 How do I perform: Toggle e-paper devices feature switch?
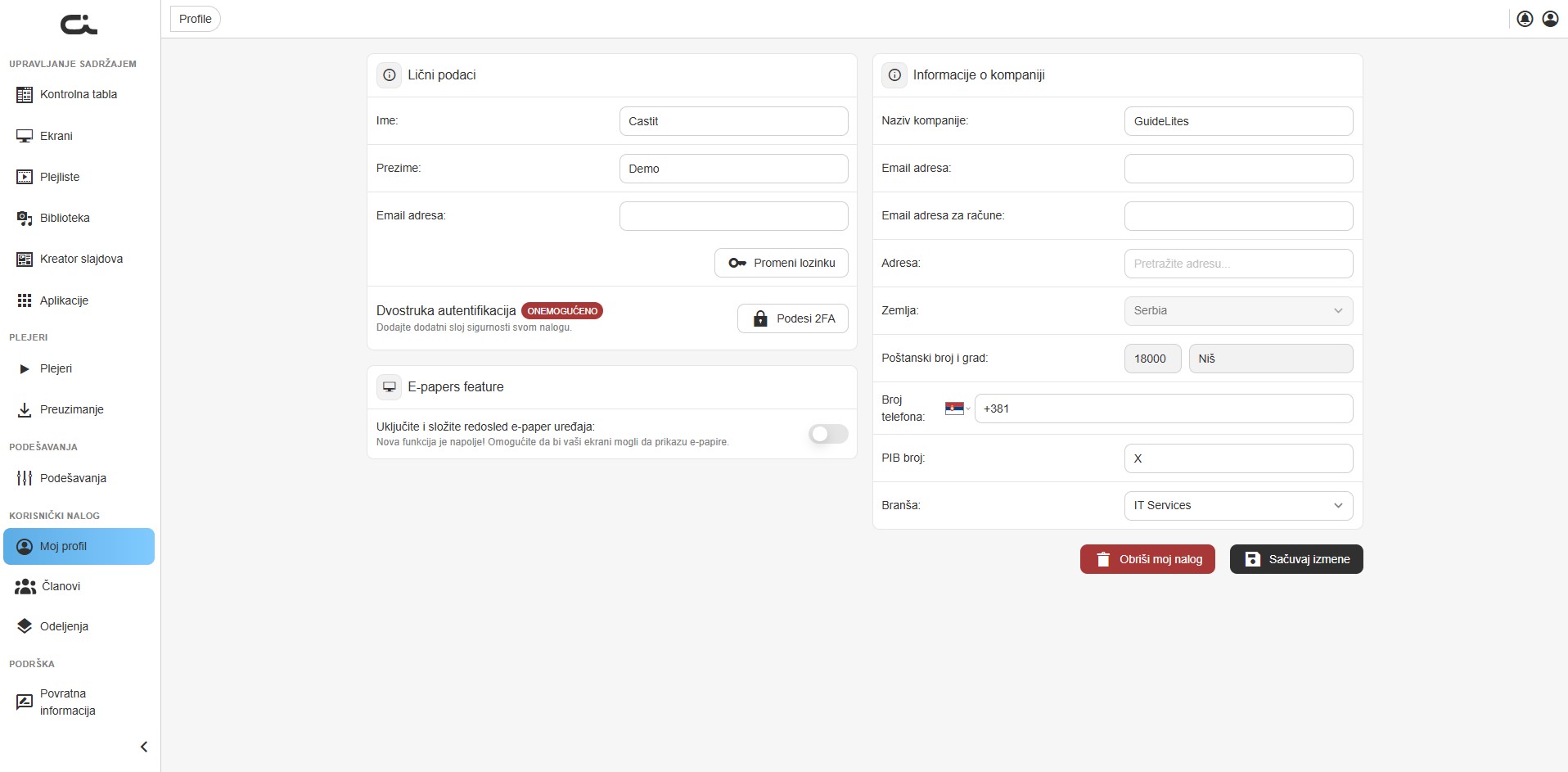pos(828,434)
